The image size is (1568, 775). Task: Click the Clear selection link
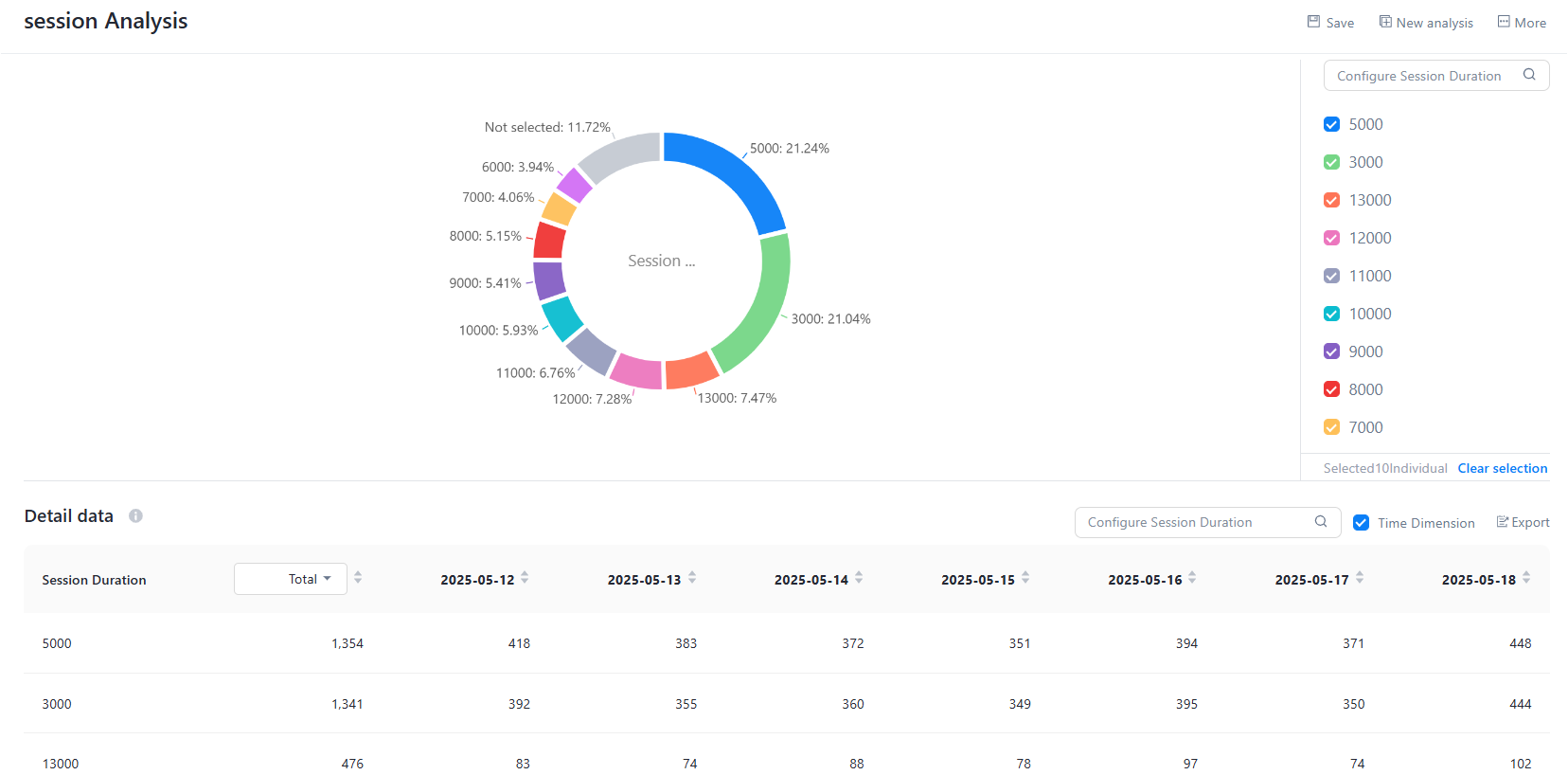click(1503, 468)
